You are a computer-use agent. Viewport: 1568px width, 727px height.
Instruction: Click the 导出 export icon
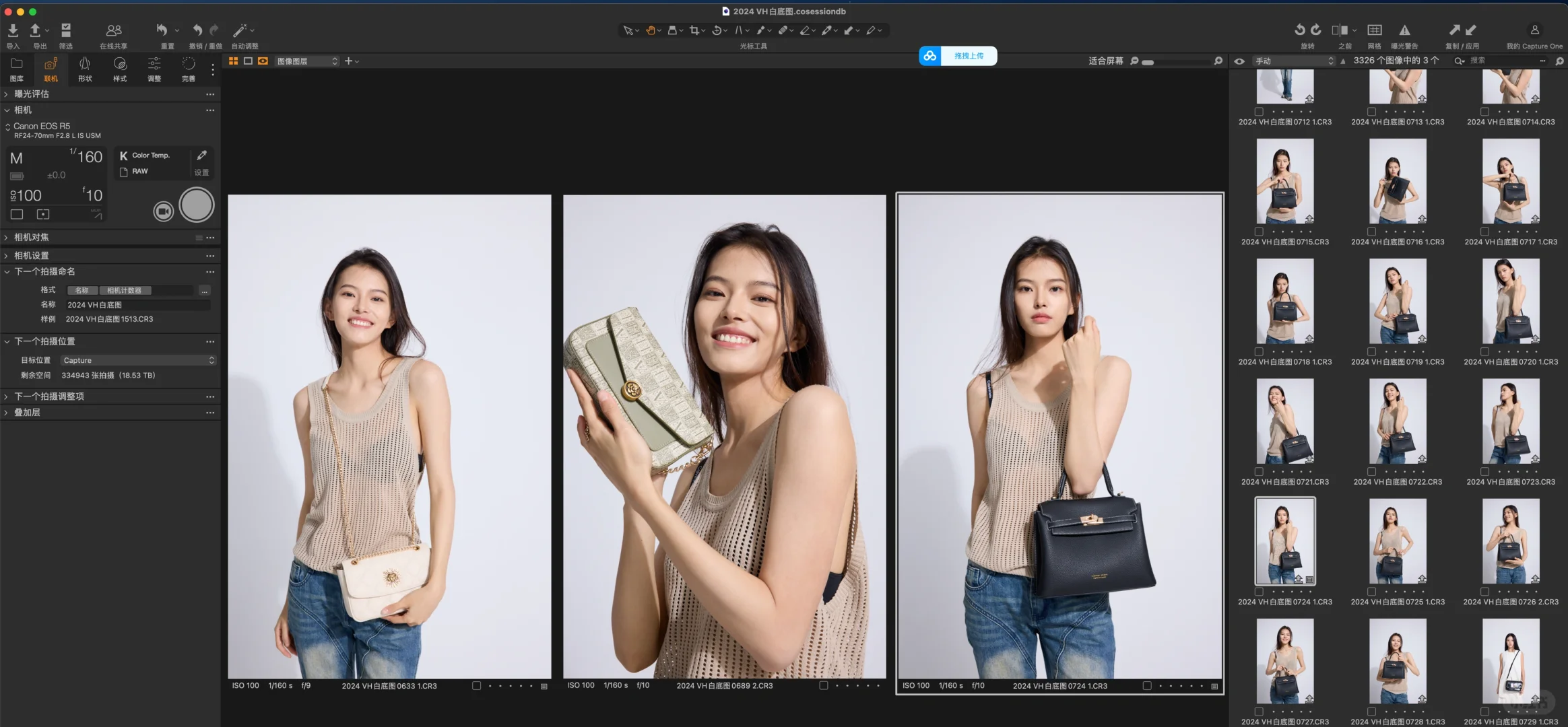click(35, 30)
